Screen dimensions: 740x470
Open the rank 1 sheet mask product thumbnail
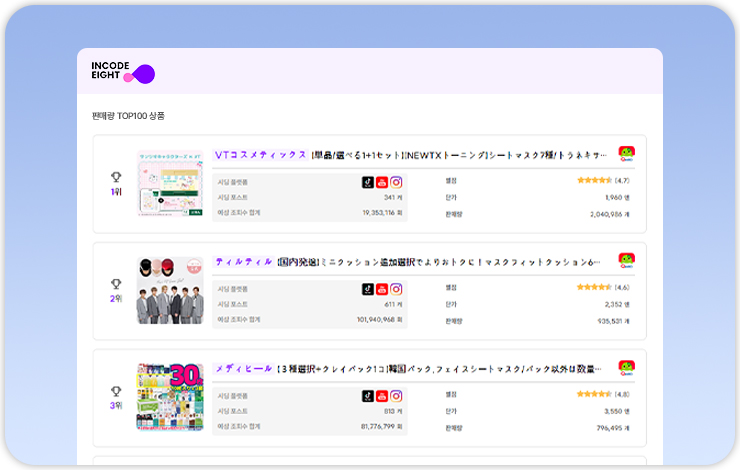point(170,184)
